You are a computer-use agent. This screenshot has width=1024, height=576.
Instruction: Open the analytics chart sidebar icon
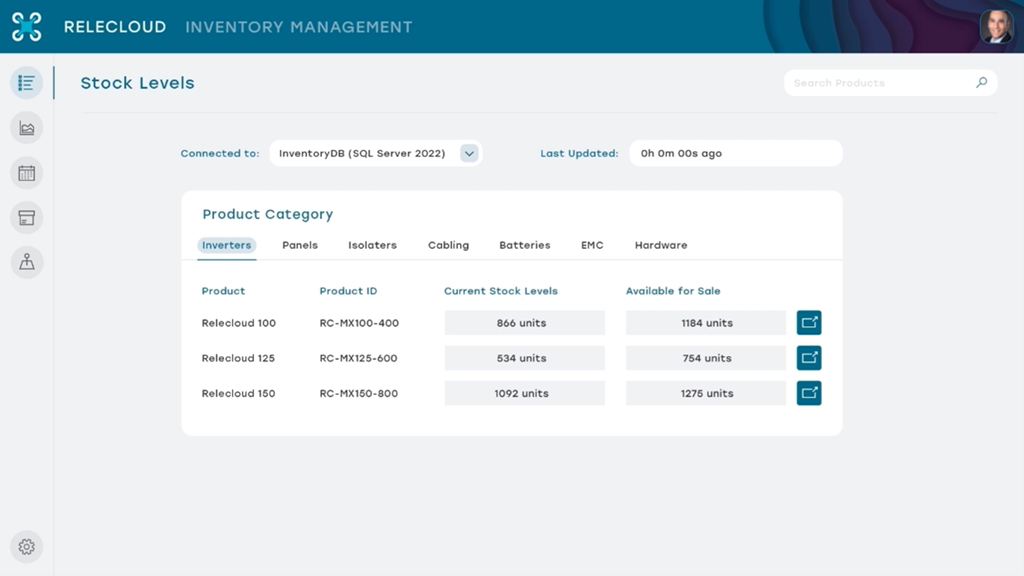coord(27,128)
